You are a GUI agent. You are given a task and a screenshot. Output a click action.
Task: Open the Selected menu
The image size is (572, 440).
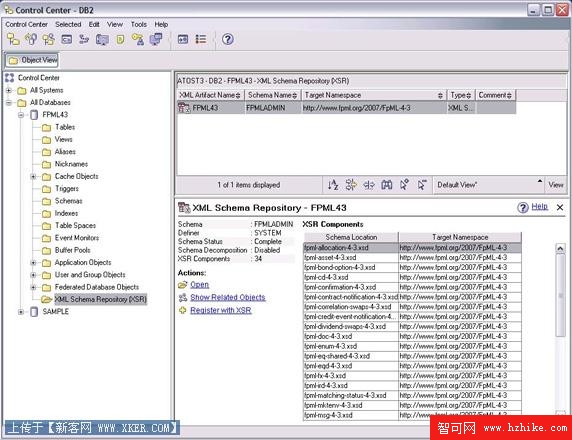pos(68,24)
